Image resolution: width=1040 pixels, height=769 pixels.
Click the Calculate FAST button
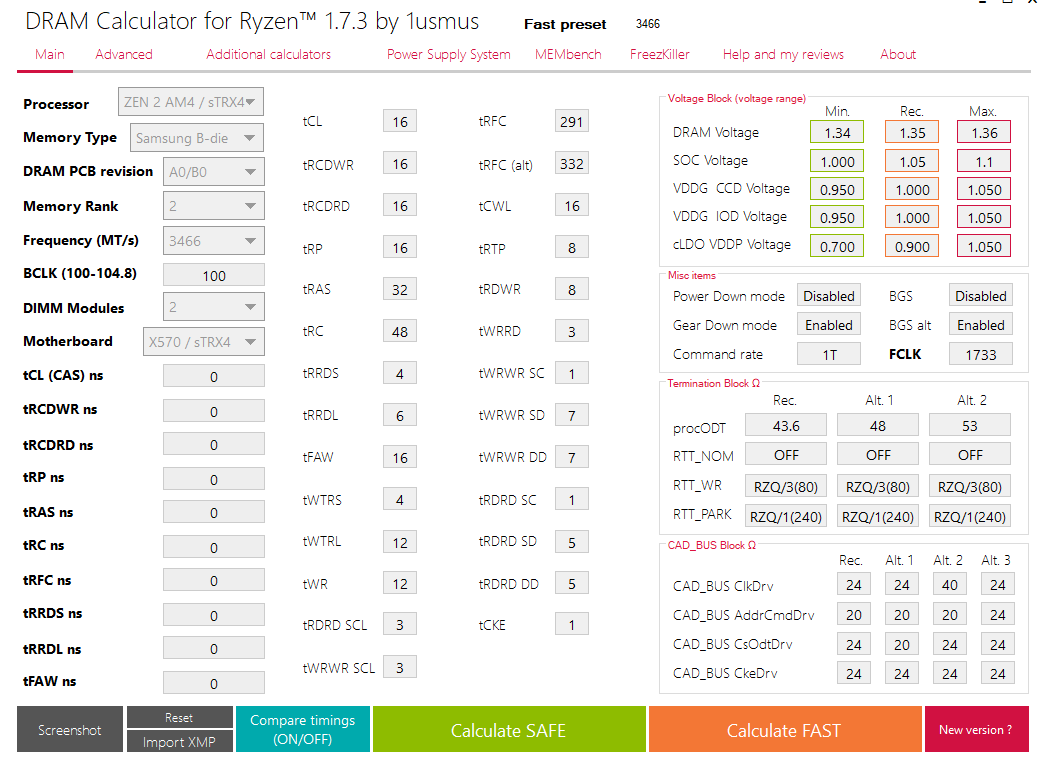[x=785, y=729]
